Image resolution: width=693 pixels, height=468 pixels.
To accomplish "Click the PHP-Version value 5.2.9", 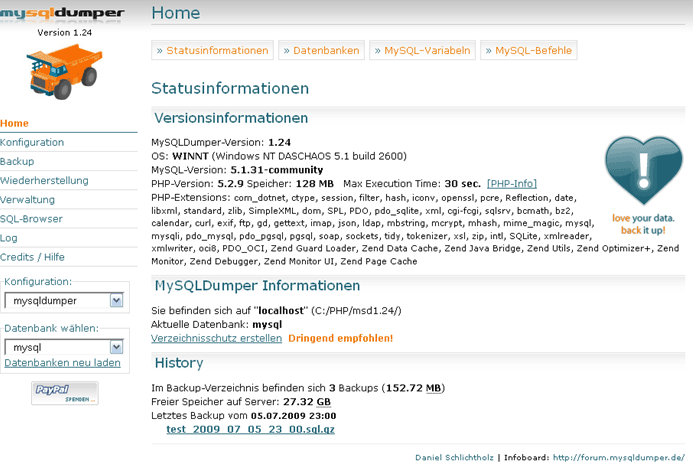I will pyautogui.click(x=230, y=183).
